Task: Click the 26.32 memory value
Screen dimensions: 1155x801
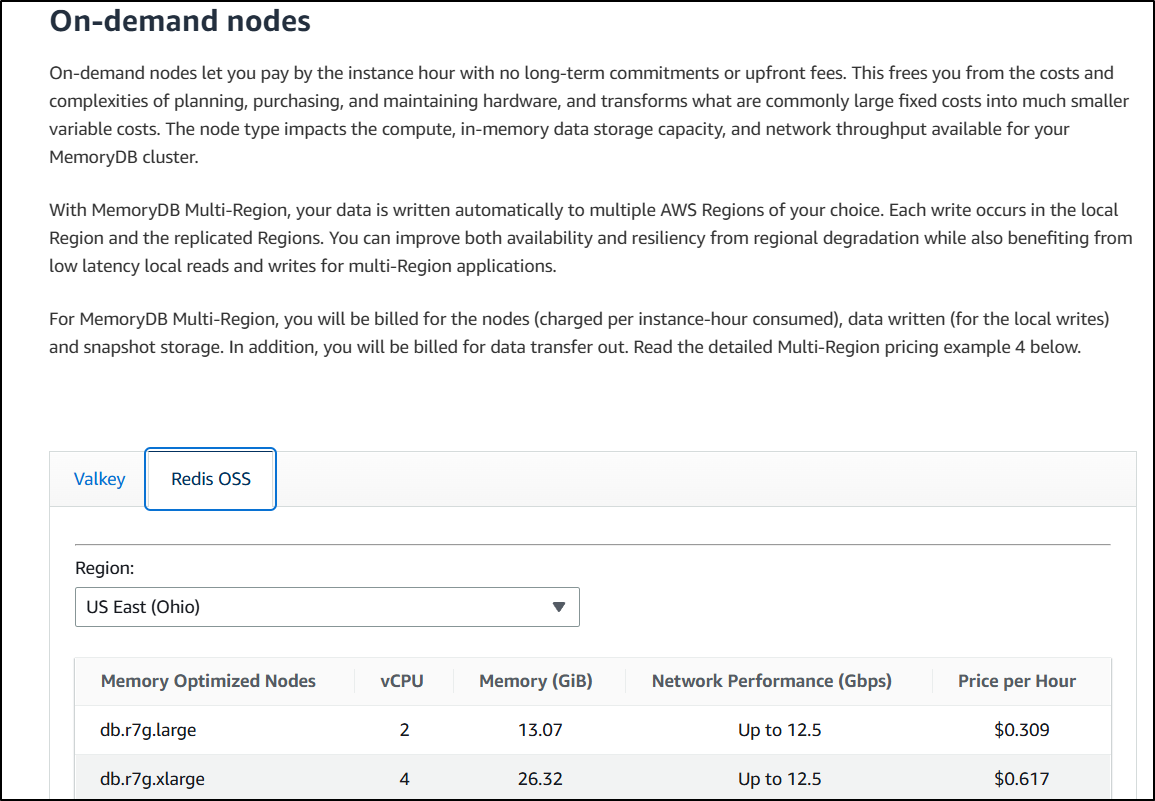Action: point(540,779)
